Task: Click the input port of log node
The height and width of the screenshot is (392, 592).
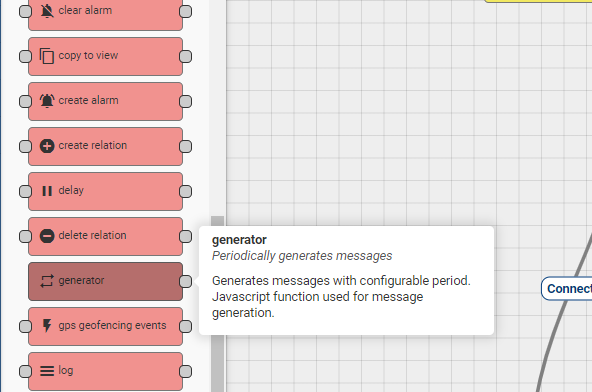Action: [x=25, y=371]
